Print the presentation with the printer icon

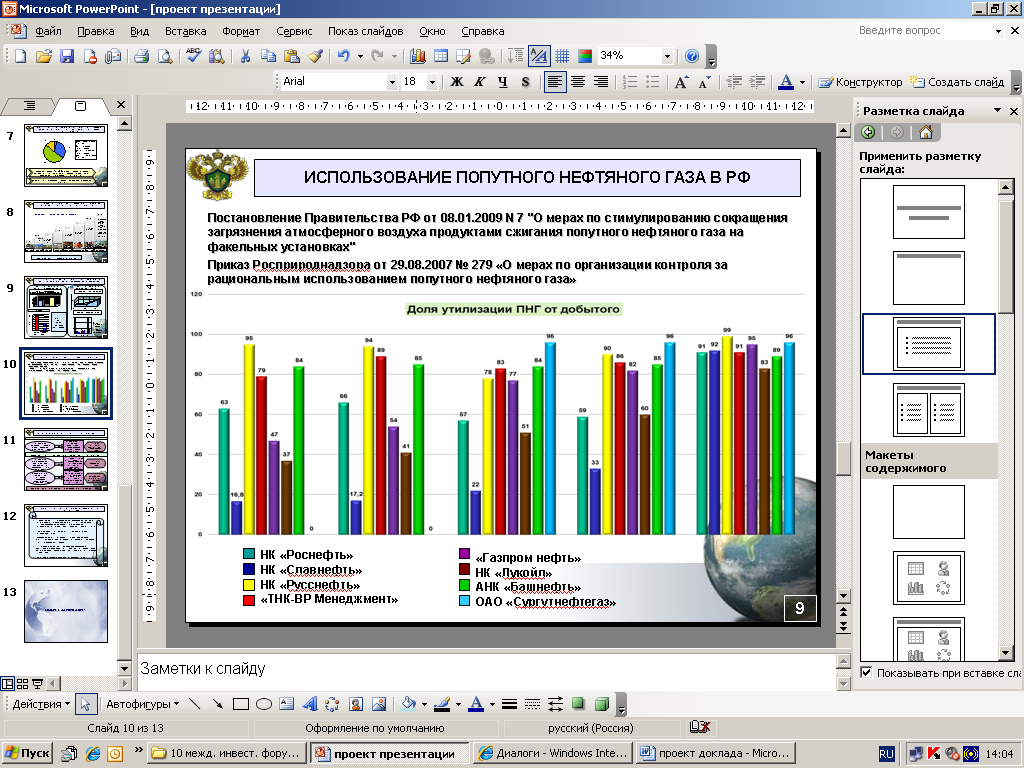coord(141,56)
